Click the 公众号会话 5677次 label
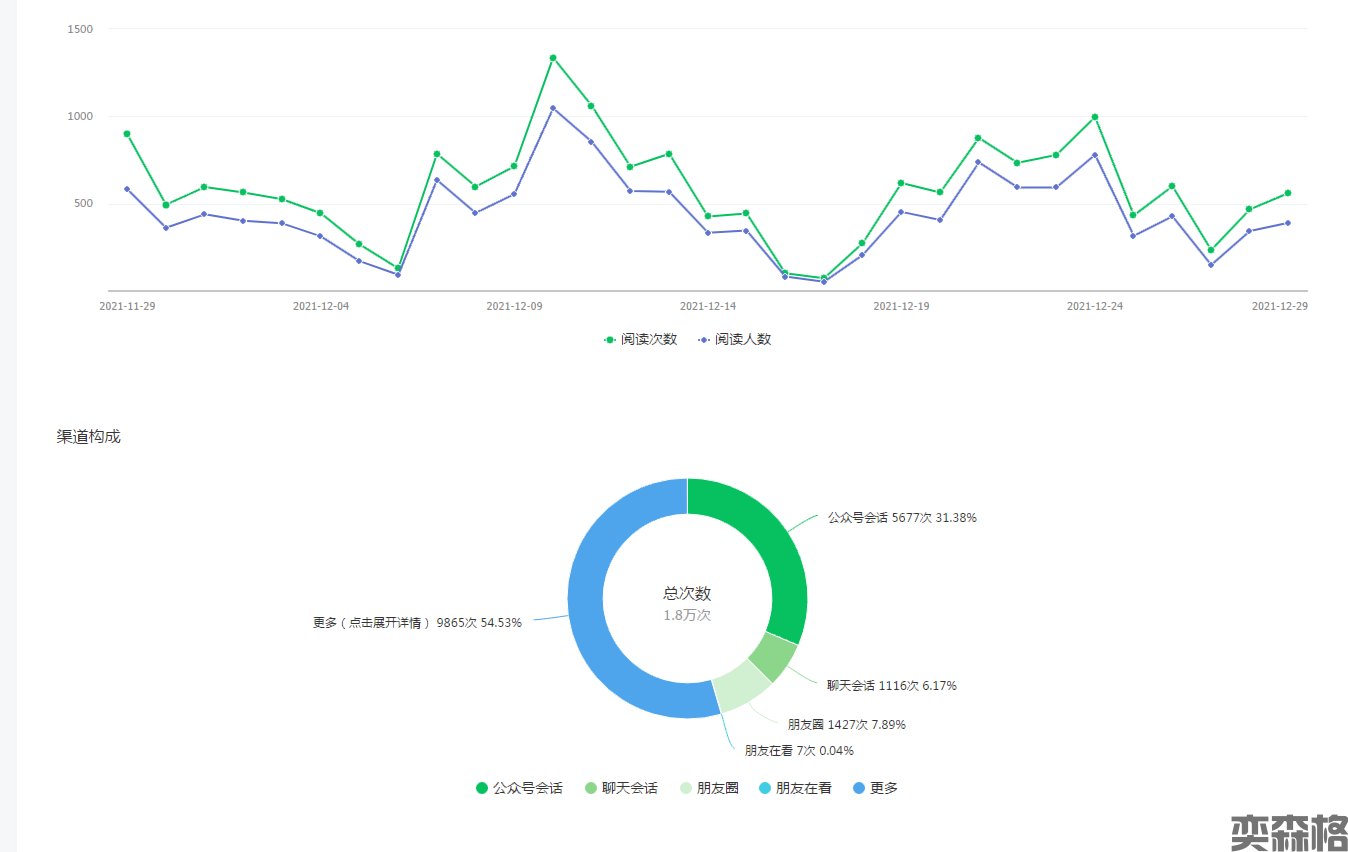1348x852 pixels. click(901, 518)
